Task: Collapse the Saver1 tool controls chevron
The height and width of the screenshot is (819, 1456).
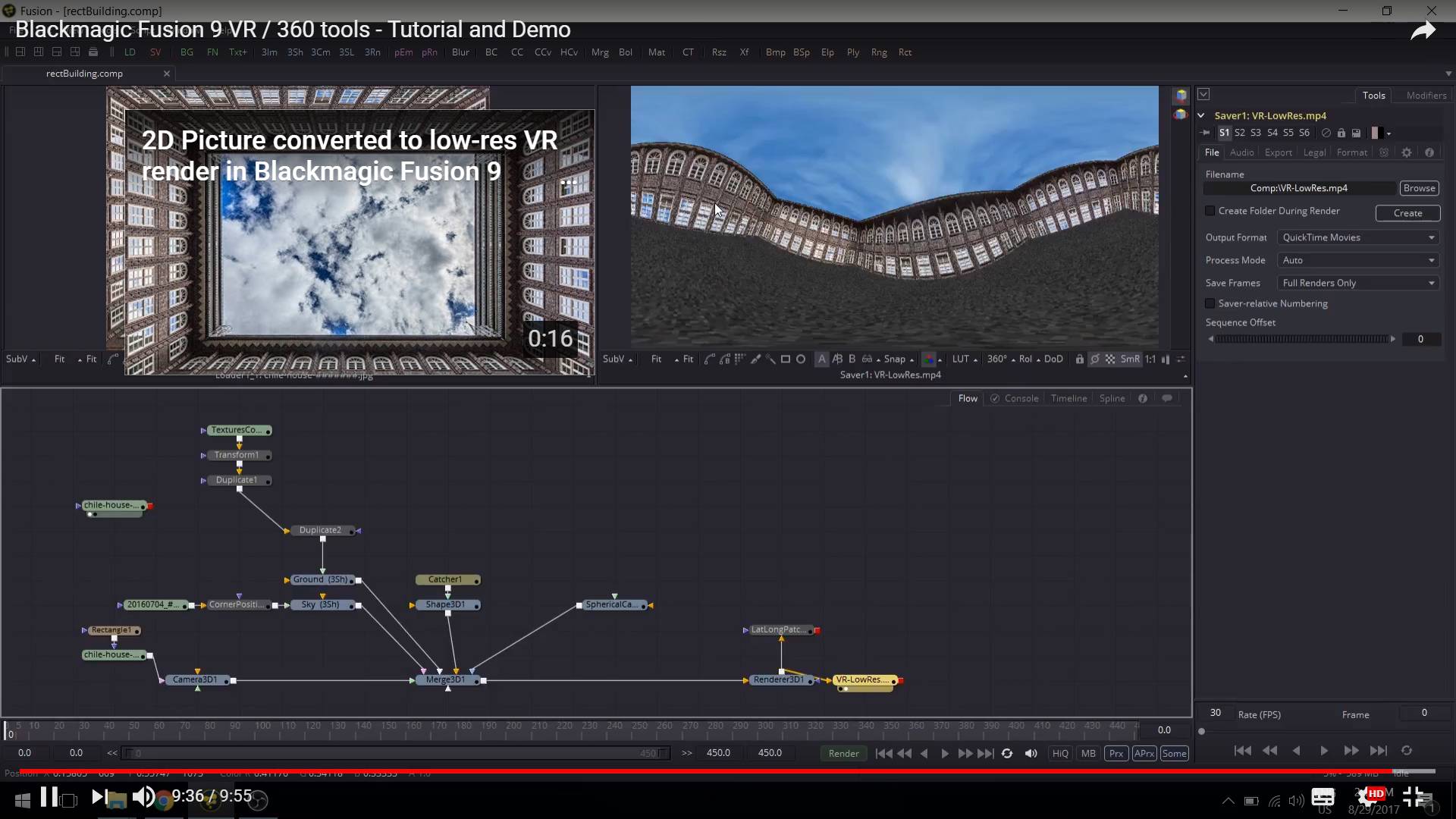Action: coord(1201,115)
